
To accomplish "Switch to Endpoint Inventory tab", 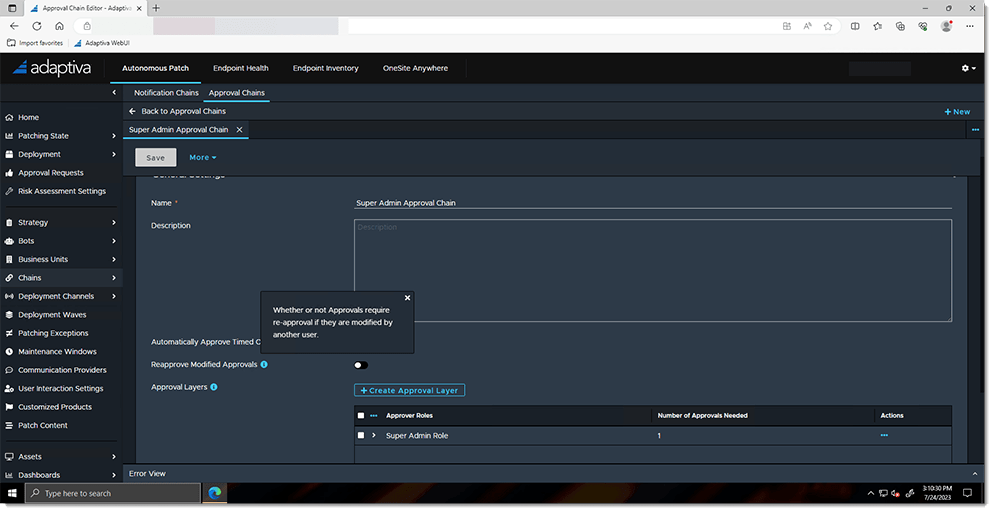I will [x=325, y=68].
